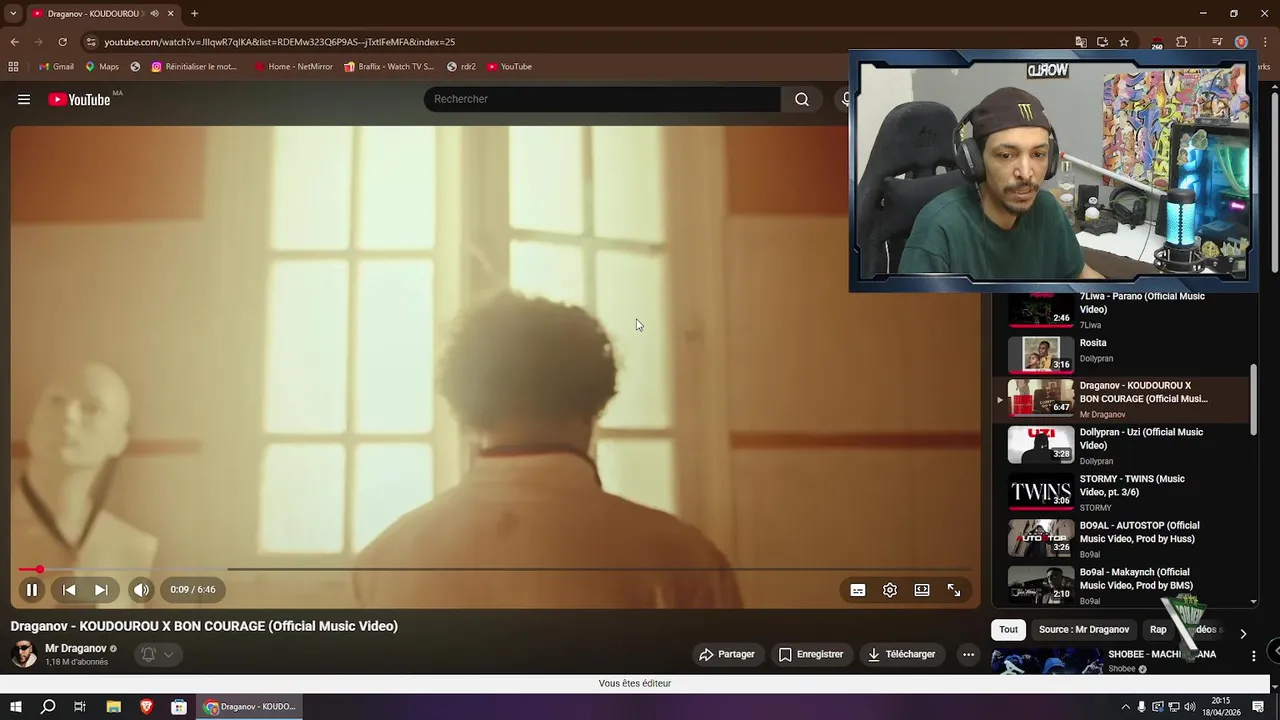The width and height of the screenshot is (1280, 720).
Task: Open Gmail bookmark
Action: coord(56,67)
